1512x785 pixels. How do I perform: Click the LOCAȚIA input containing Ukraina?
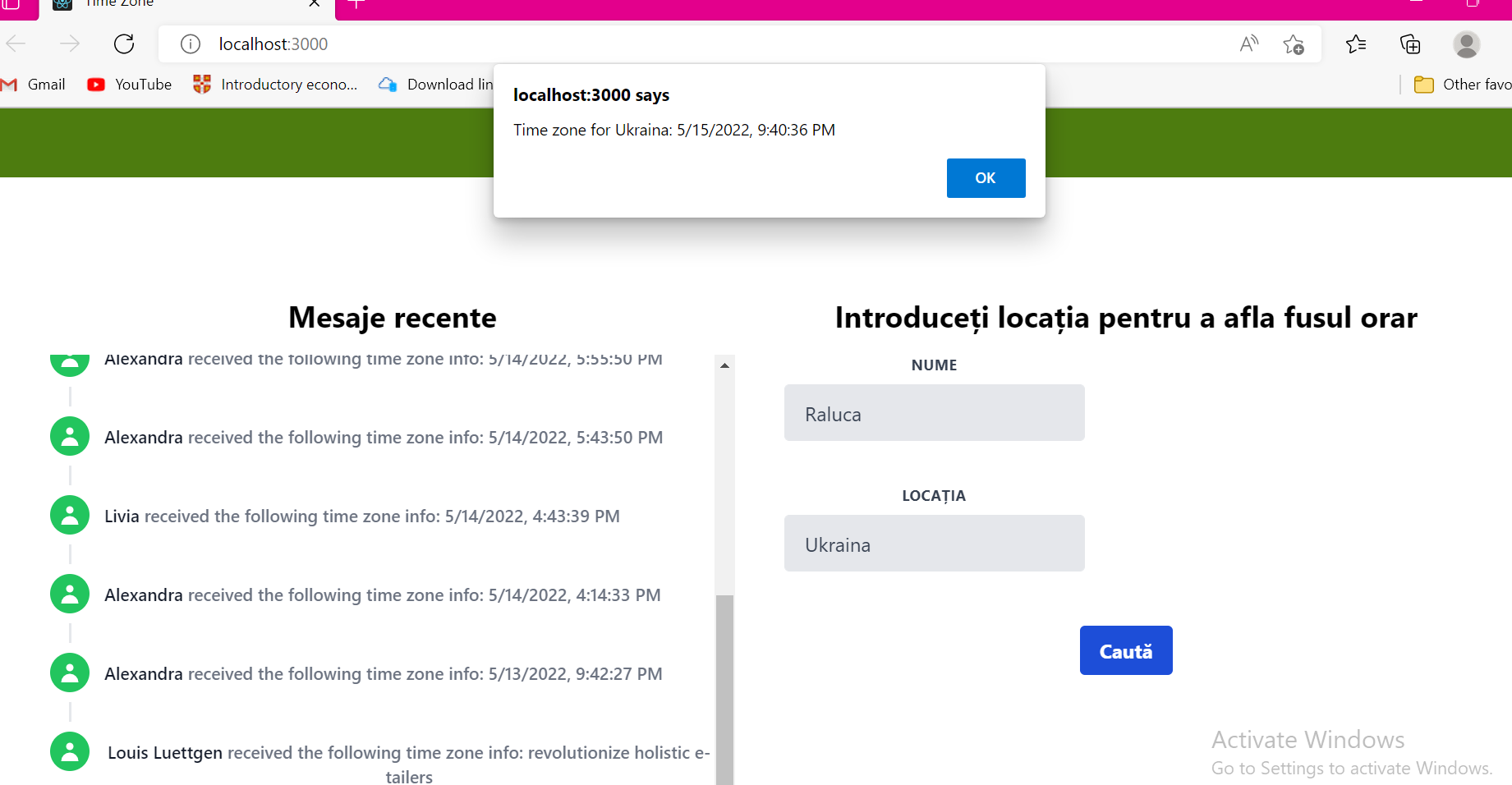[934, 543]
